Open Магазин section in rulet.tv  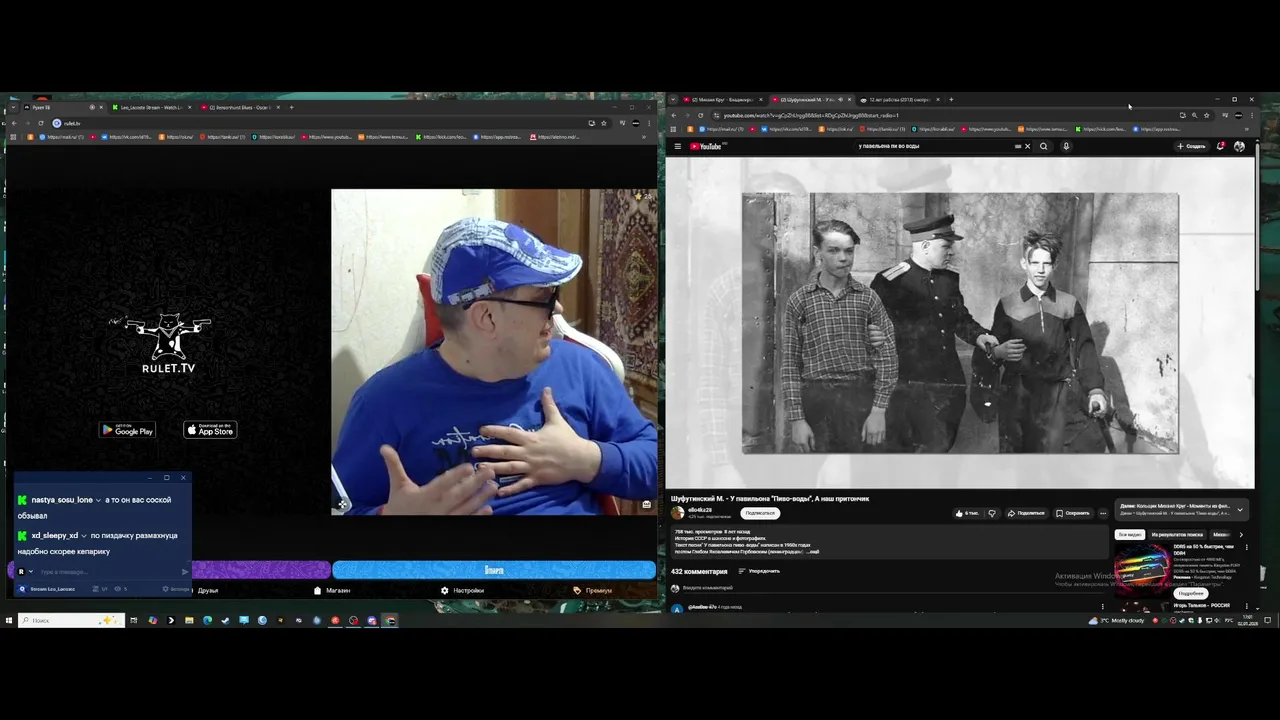pyautogui.click(x=332, y=590)
